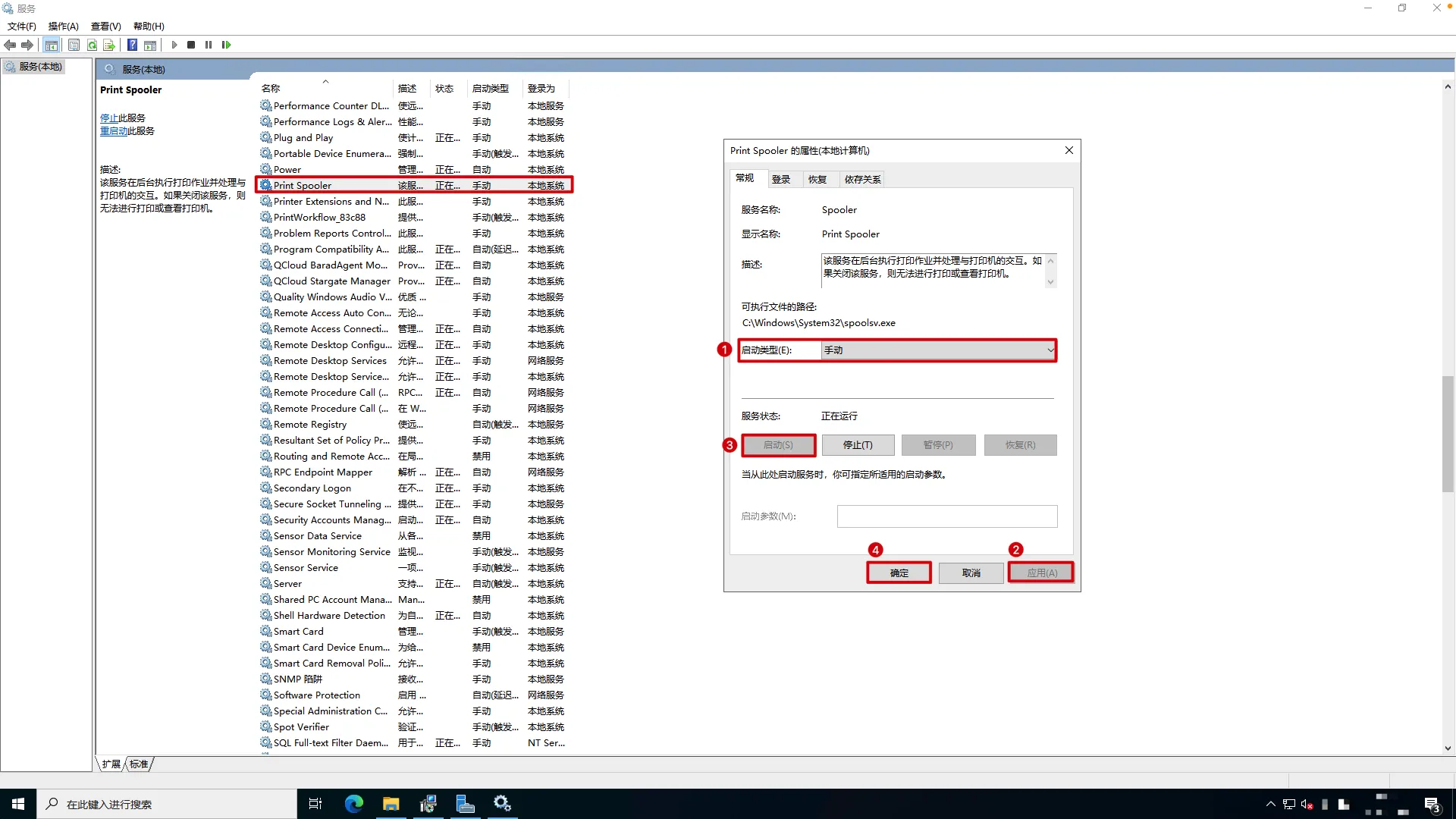
Task: Click the Restart Service toolbar icon
Action: [226, 45]
